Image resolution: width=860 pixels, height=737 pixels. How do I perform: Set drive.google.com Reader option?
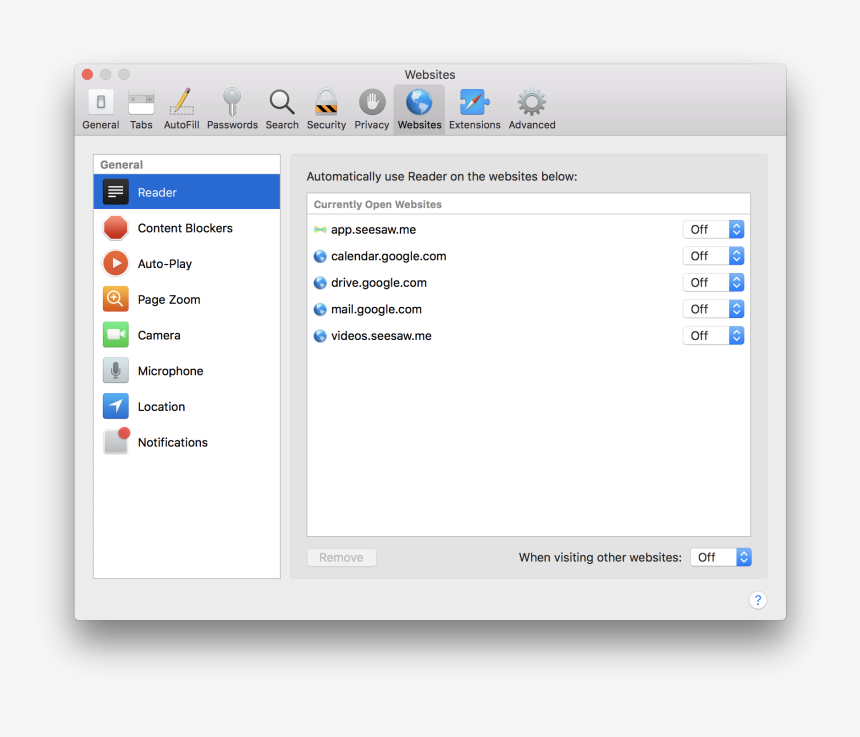pyautogui.click(x=713, y=282)
